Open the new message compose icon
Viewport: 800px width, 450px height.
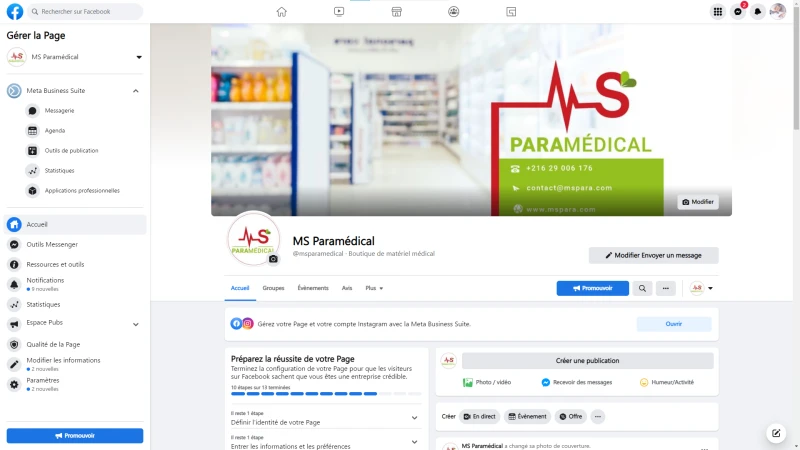pos(776,433)
